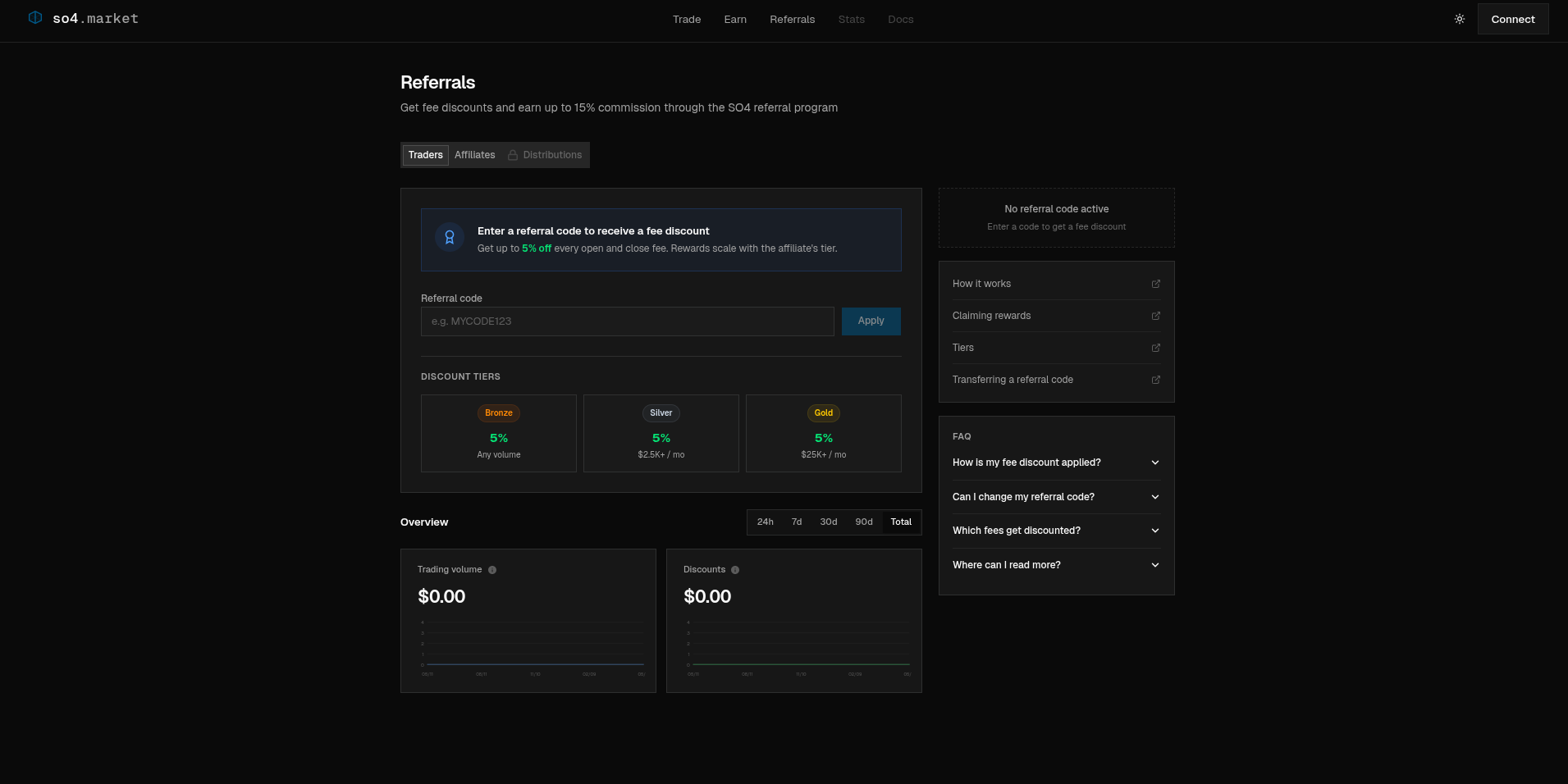Open the Stats menu item
1568x784 pixels.
point(852,20)
